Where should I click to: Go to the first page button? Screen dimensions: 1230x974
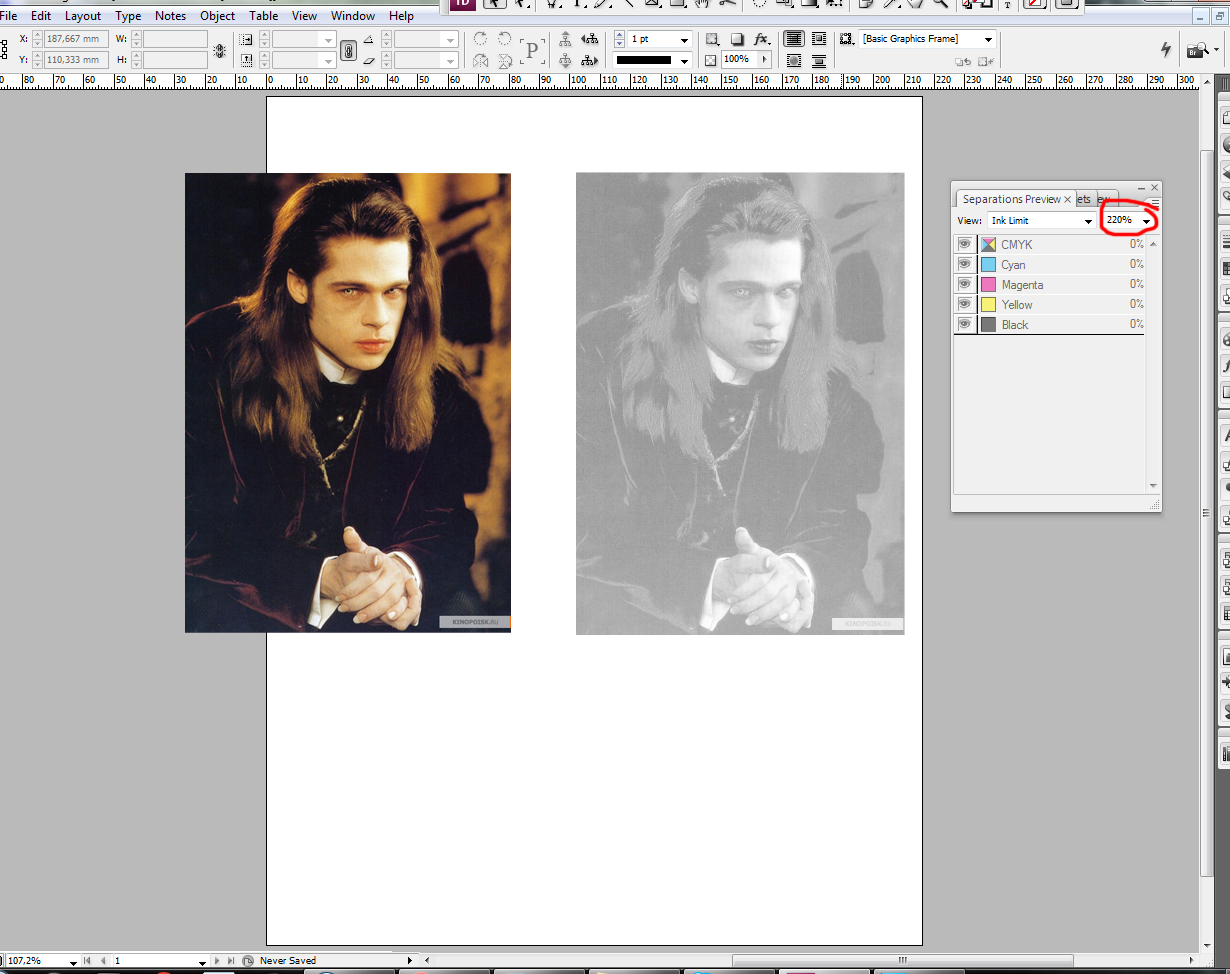coord(87,960)
